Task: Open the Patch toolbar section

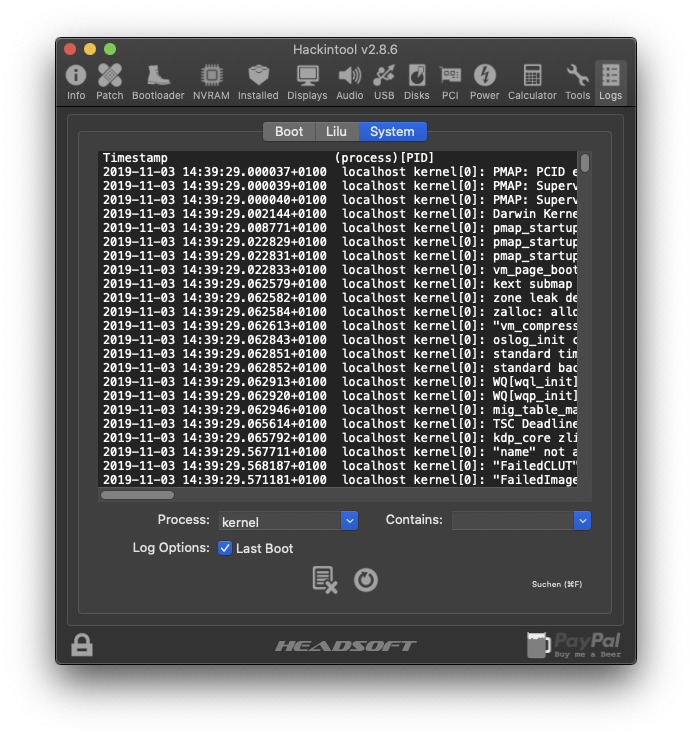Action: 110,82
